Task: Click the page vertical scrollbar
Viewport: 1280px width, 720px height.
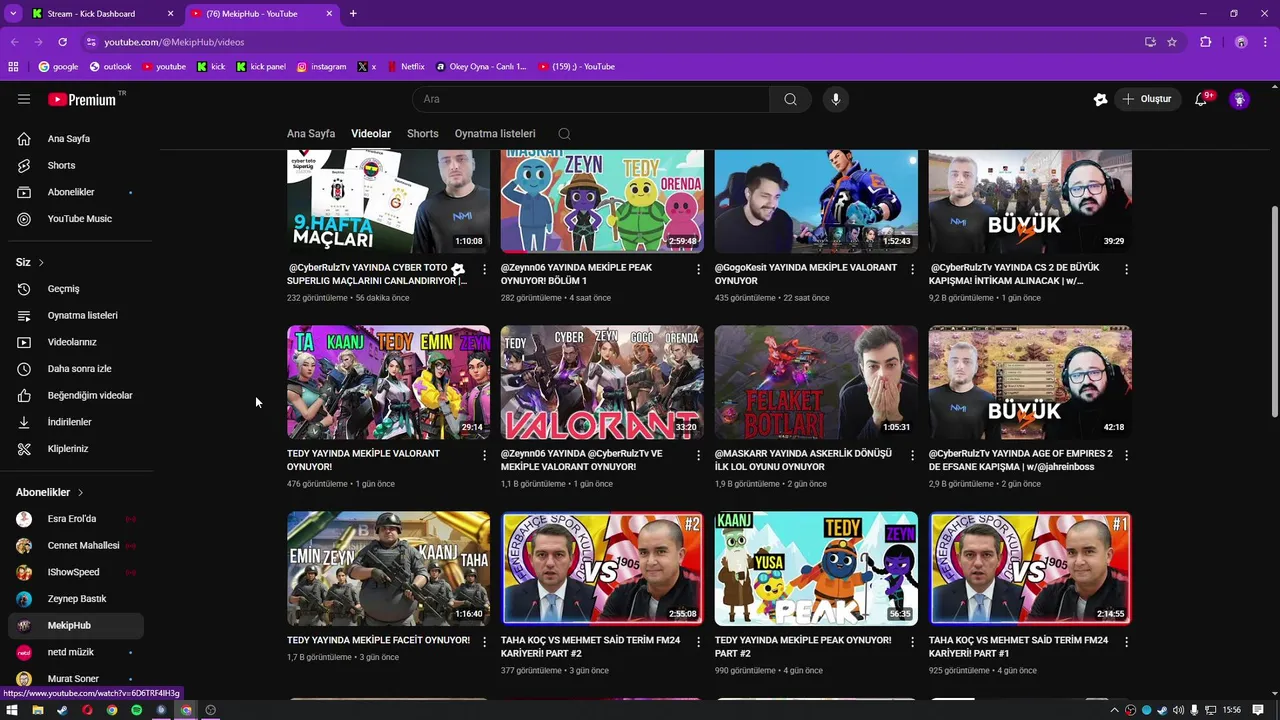Action: point(1274,311)
